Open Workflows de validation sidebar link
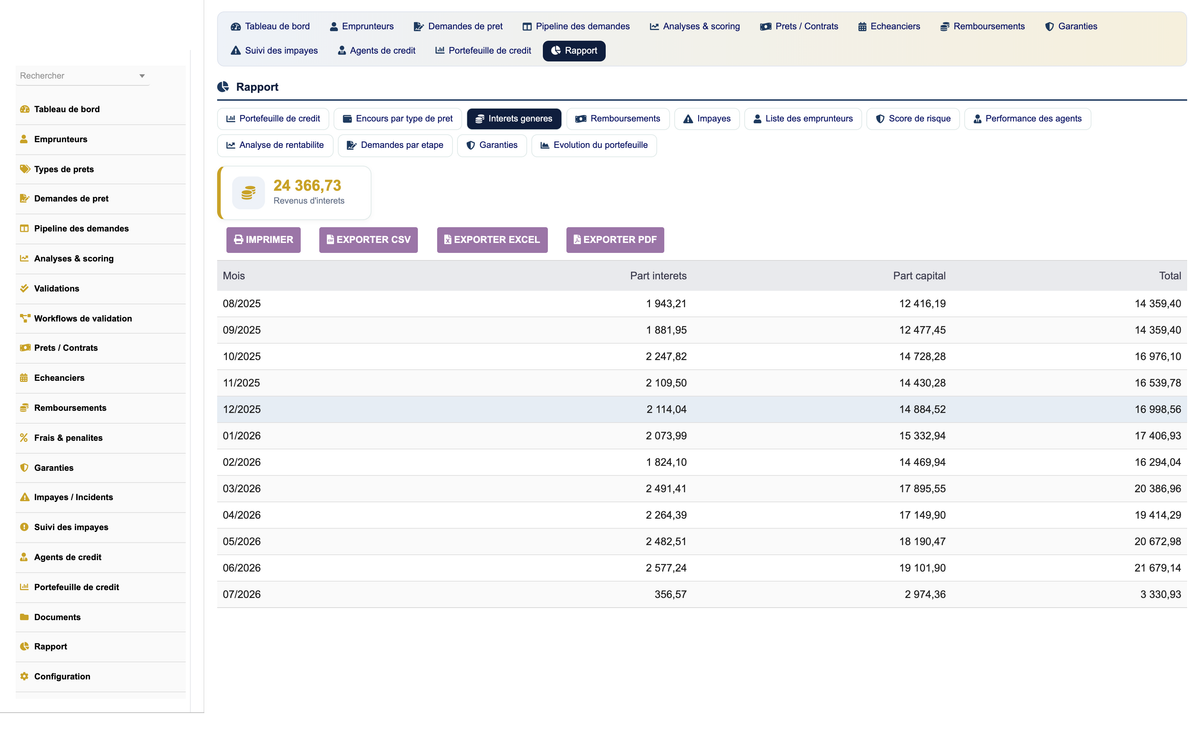The height and width of the screenshot is (743, 1200). pos(83,318)
